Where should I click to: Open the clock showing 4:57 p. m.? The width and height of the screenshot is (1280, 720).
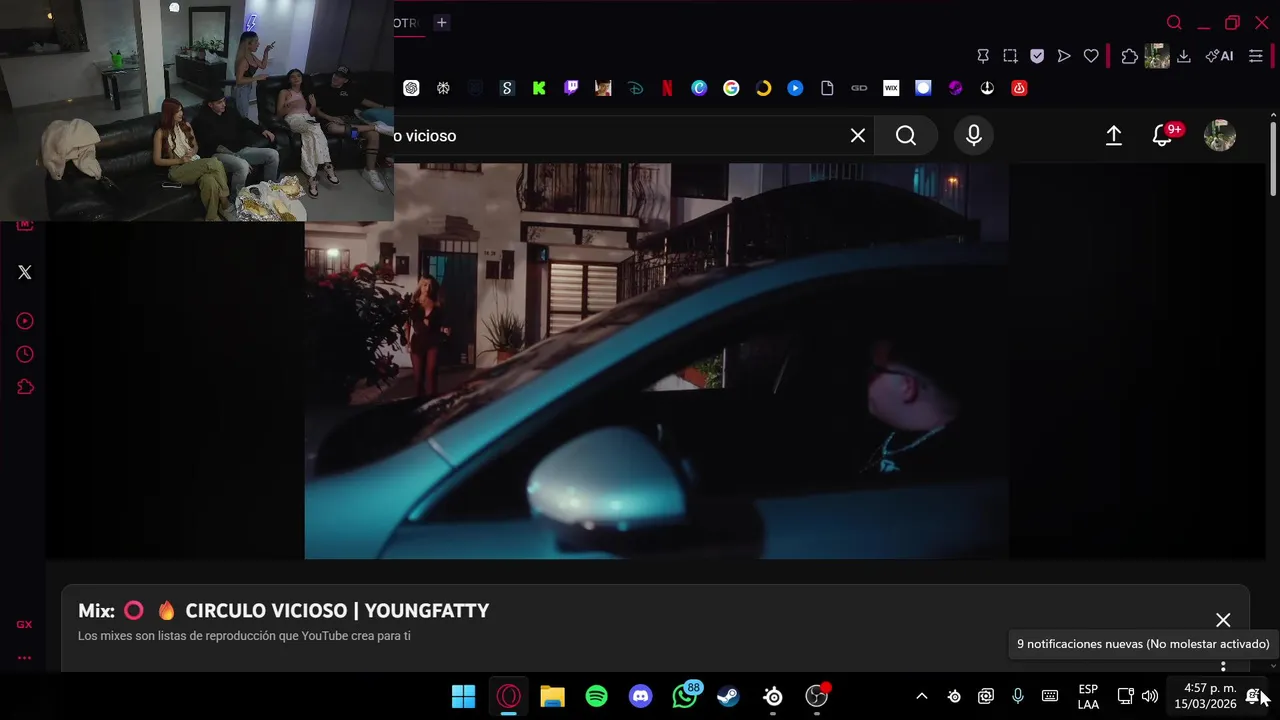pyautogui.click(x=1205, y=696)
